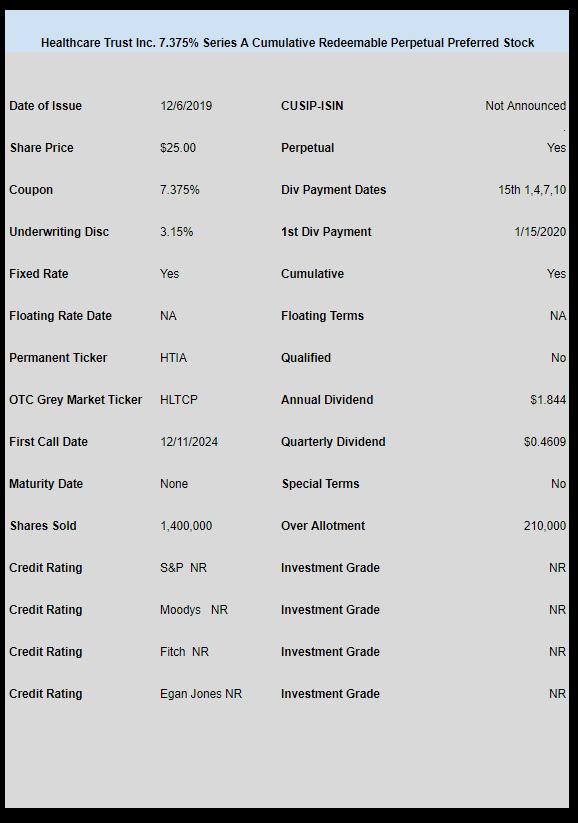Click the 1st Div Payment date 1/15/2020
The image size is (578, 823).
click(x=540, y=232)
